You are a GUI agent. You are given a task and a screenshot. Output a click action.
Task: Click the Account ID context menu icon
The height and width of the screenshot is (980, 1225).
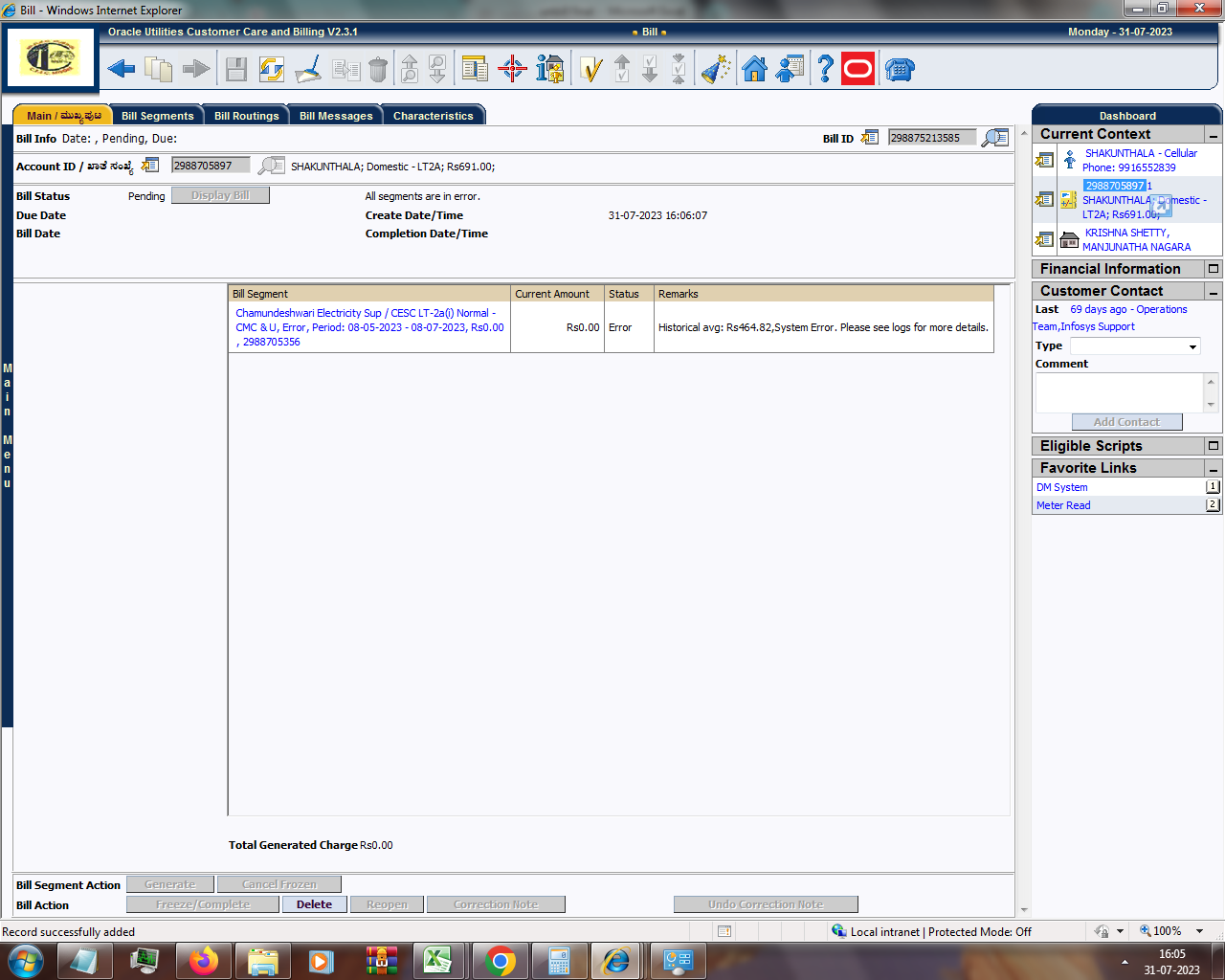(x=150, y=166)
